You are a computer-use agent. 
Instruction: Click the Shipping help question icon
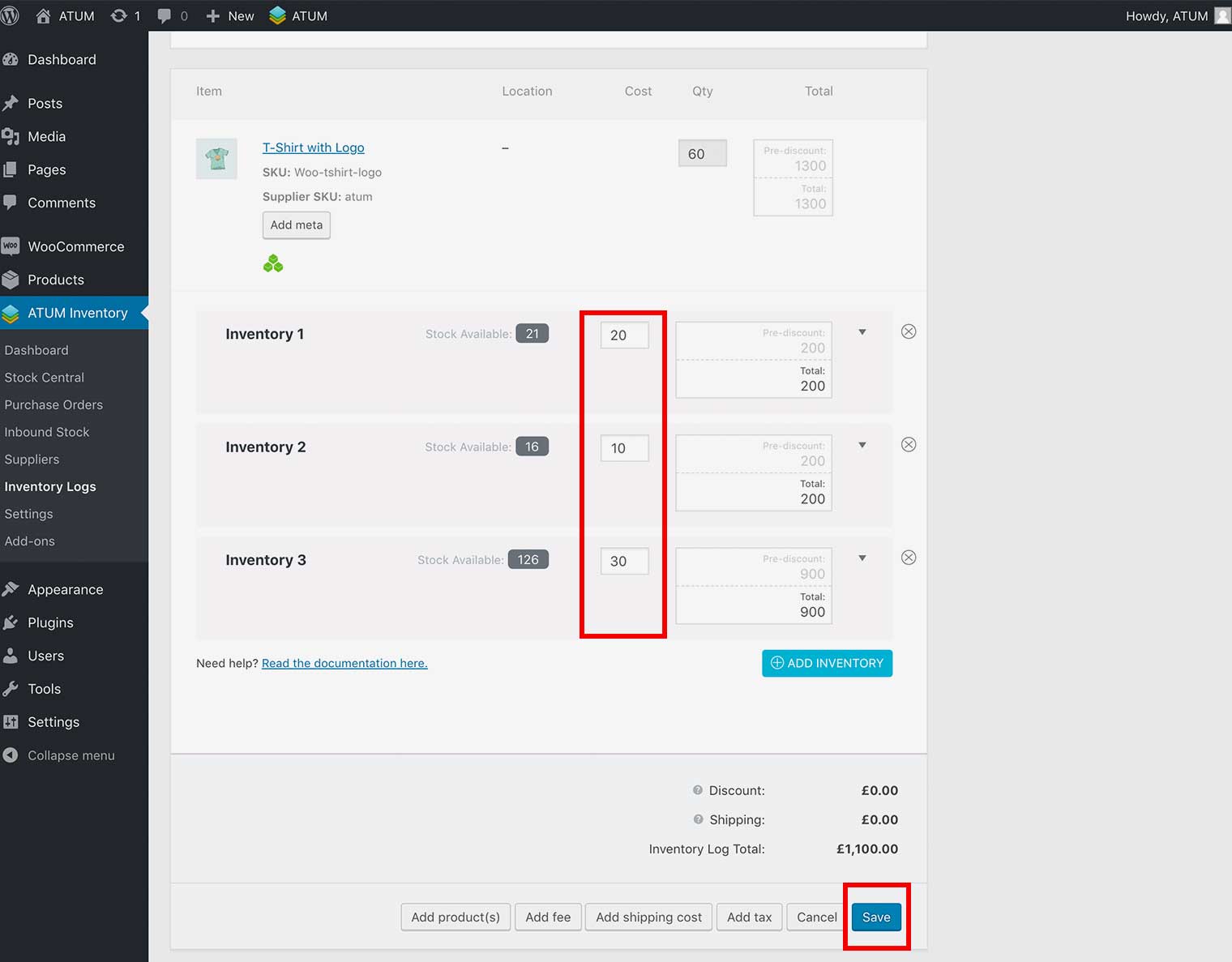tap(698, 819)
